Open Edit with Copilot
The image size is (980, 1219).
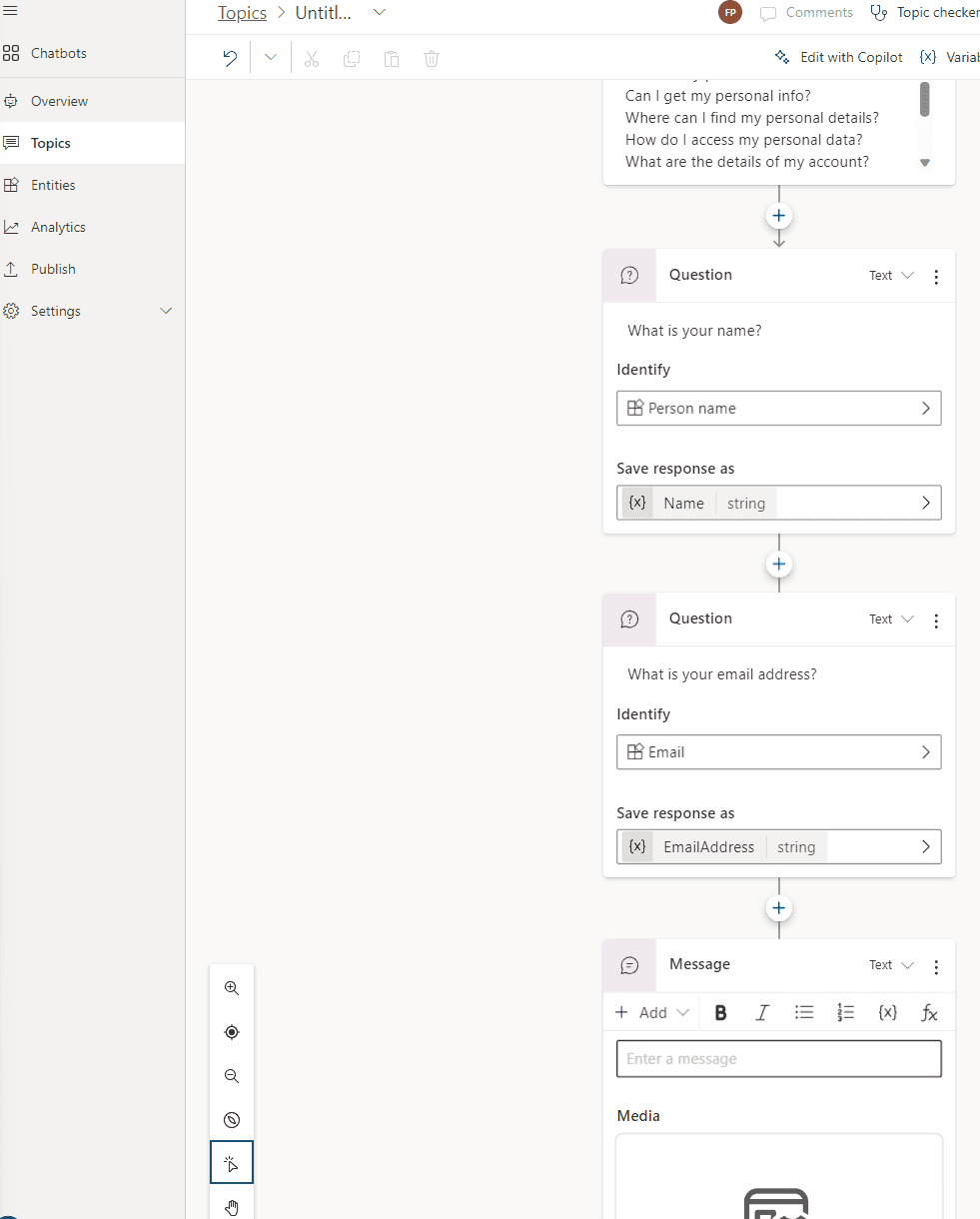pyautogui.click(x=839, y=57)
